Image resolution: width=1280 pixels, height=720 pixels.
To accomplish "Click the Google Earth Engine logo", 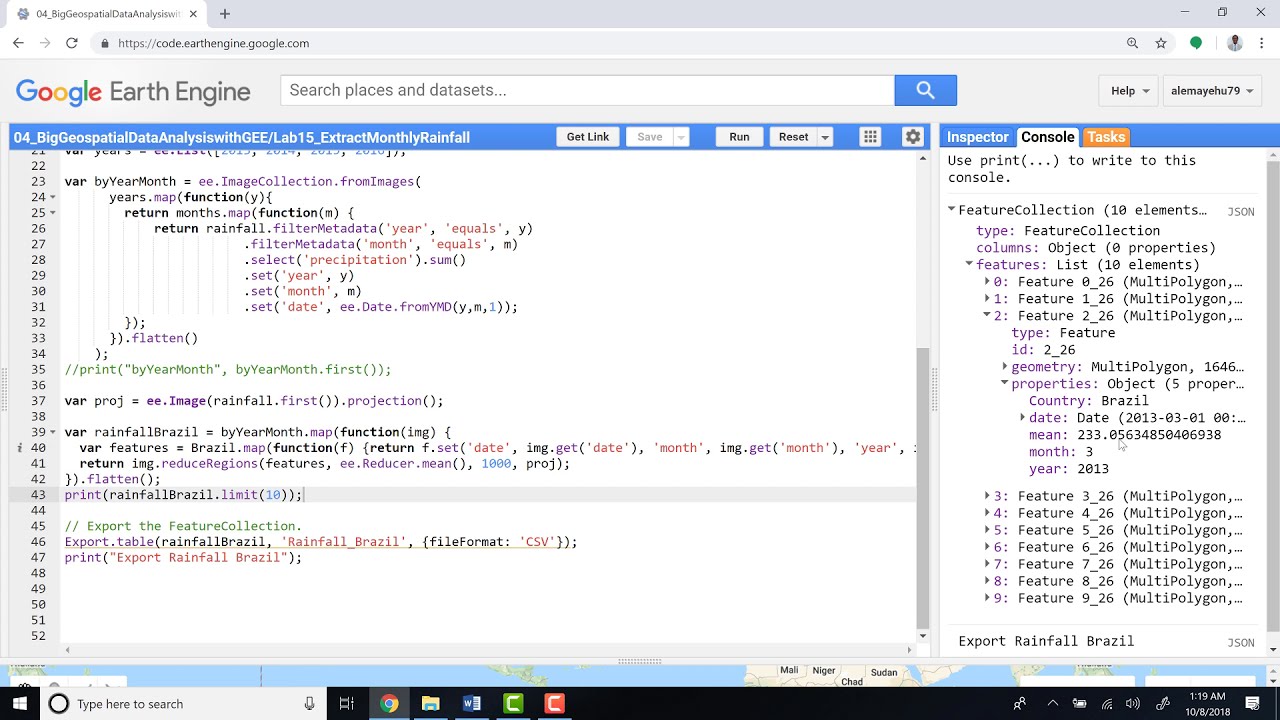I will click(133, 92).
